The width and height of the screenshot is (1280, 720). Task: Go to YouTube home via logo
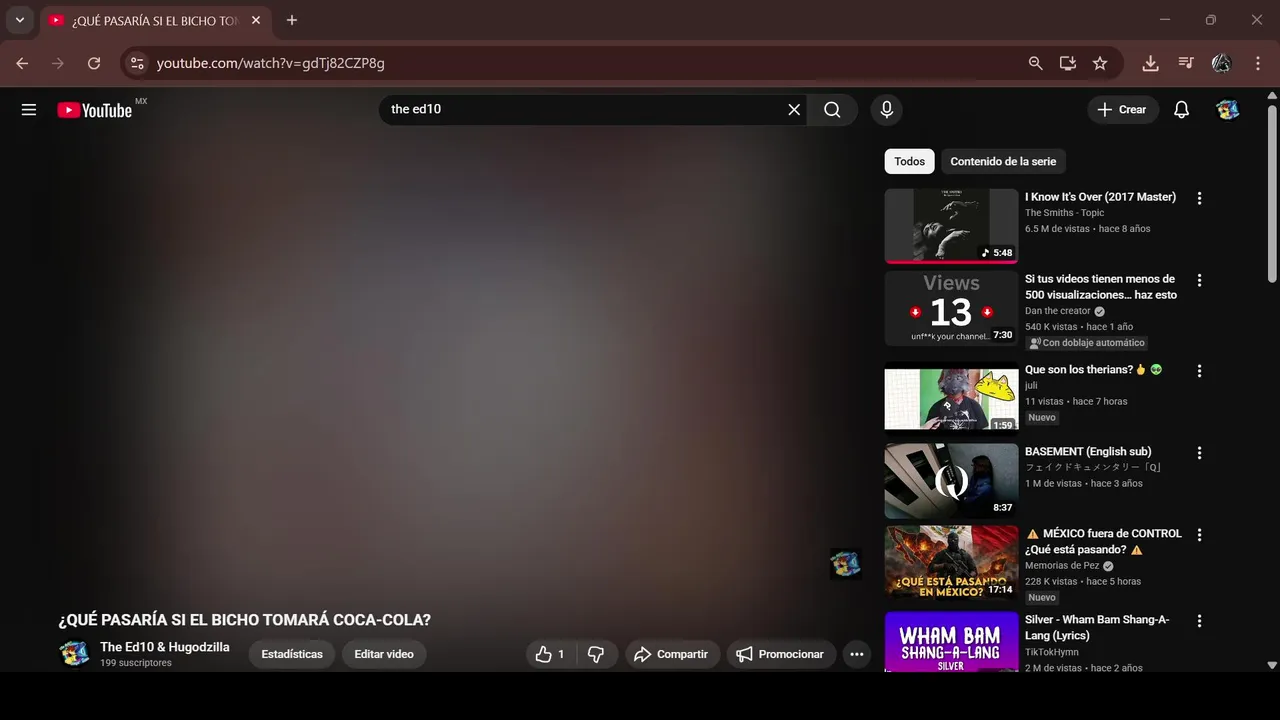(x=95, y=110)
